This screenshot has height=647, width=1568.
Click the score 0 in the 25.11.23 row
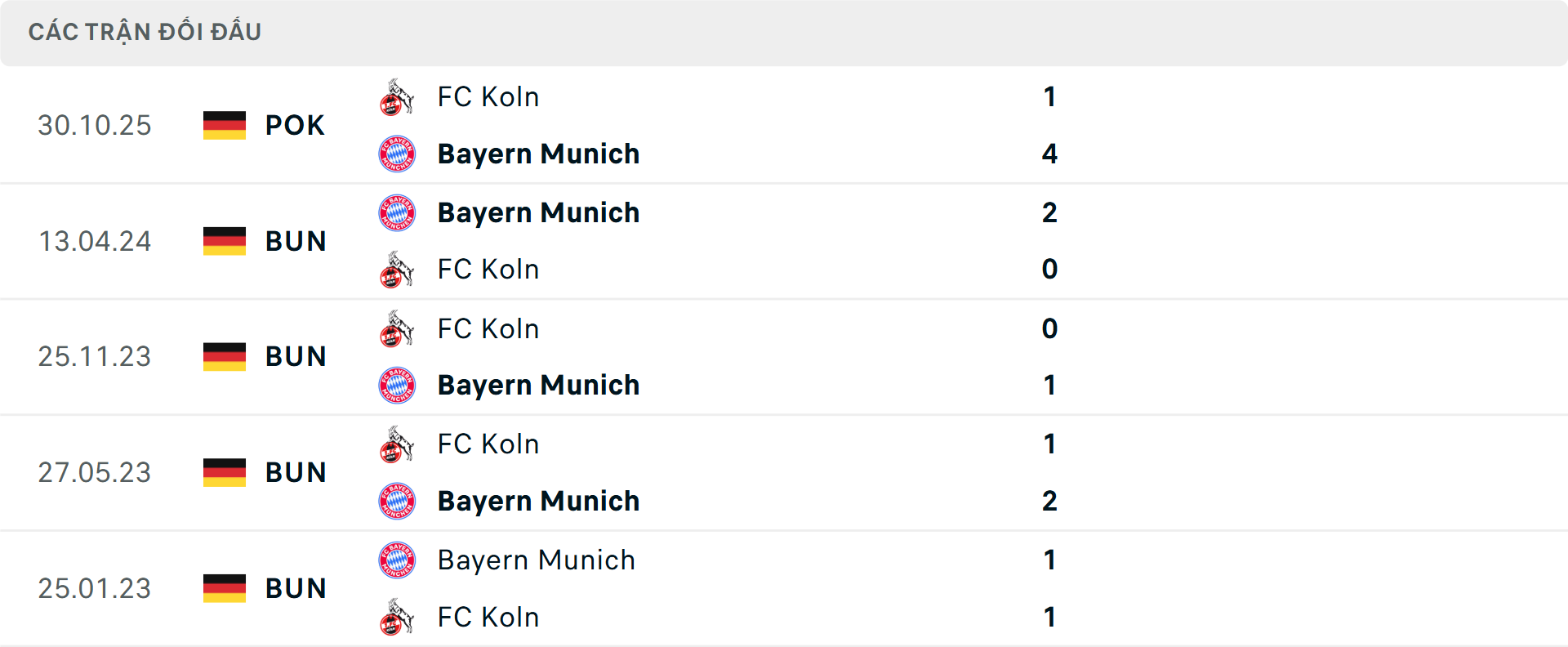[1050, 328]
